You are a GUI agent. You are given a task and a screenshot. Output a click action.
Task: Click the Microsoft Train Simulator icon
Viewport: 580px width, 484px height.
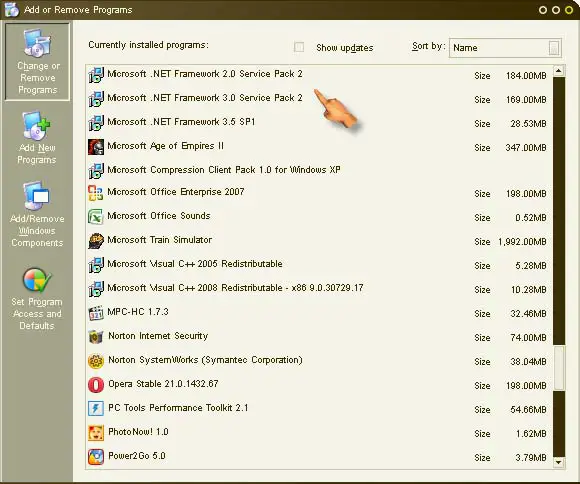[x=96, y=241]
